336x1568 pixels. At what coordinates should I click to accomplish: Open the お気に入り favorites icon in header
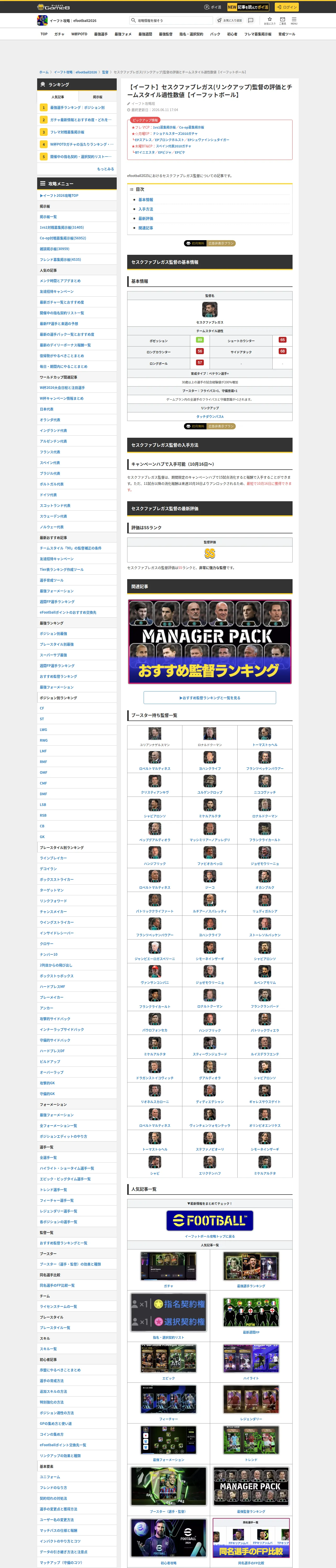tap(270, 21)
